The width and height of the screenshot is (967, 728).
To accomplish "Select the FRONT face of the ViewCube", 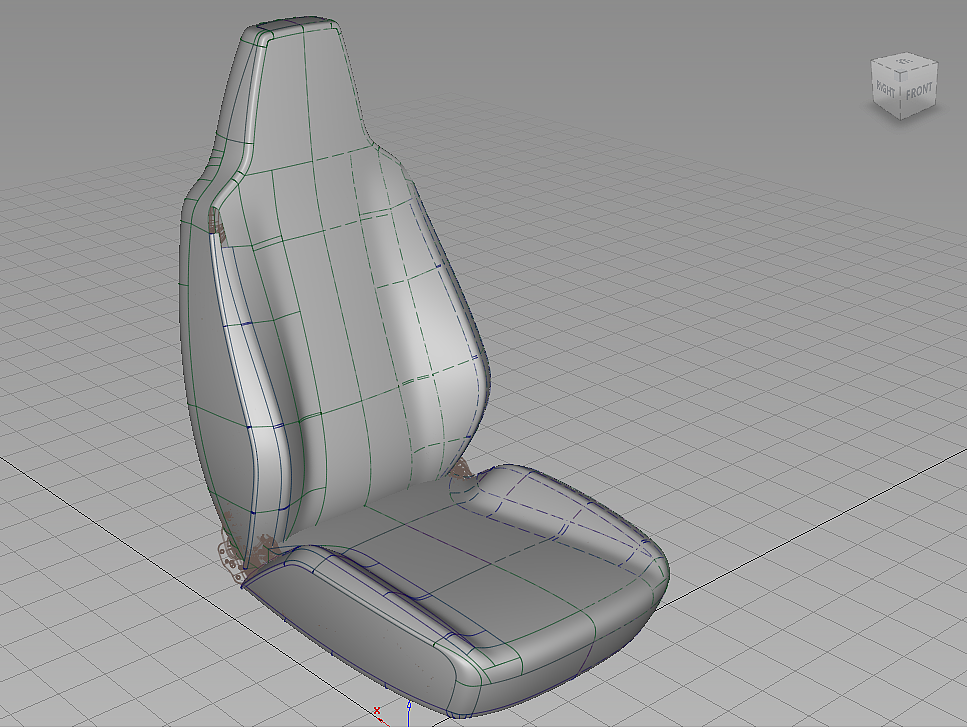I will coord(918,92).
